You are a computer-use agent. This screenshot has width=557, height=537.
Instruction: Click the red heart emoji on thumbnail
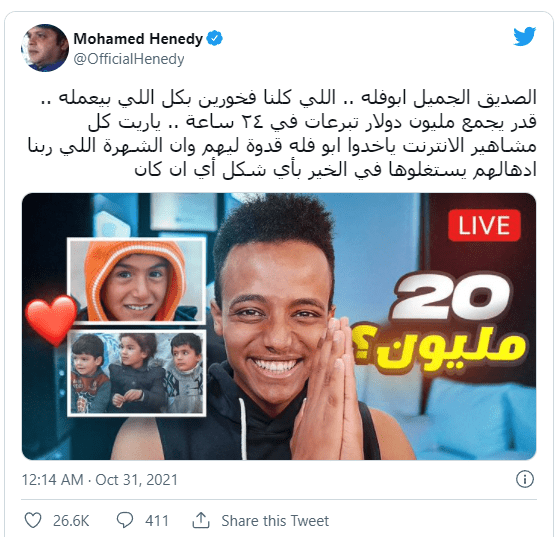[52, 320]
